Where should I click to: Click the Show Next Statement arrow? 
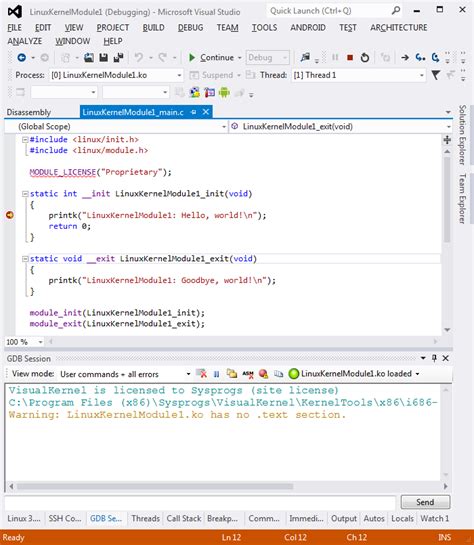[404, 57]
